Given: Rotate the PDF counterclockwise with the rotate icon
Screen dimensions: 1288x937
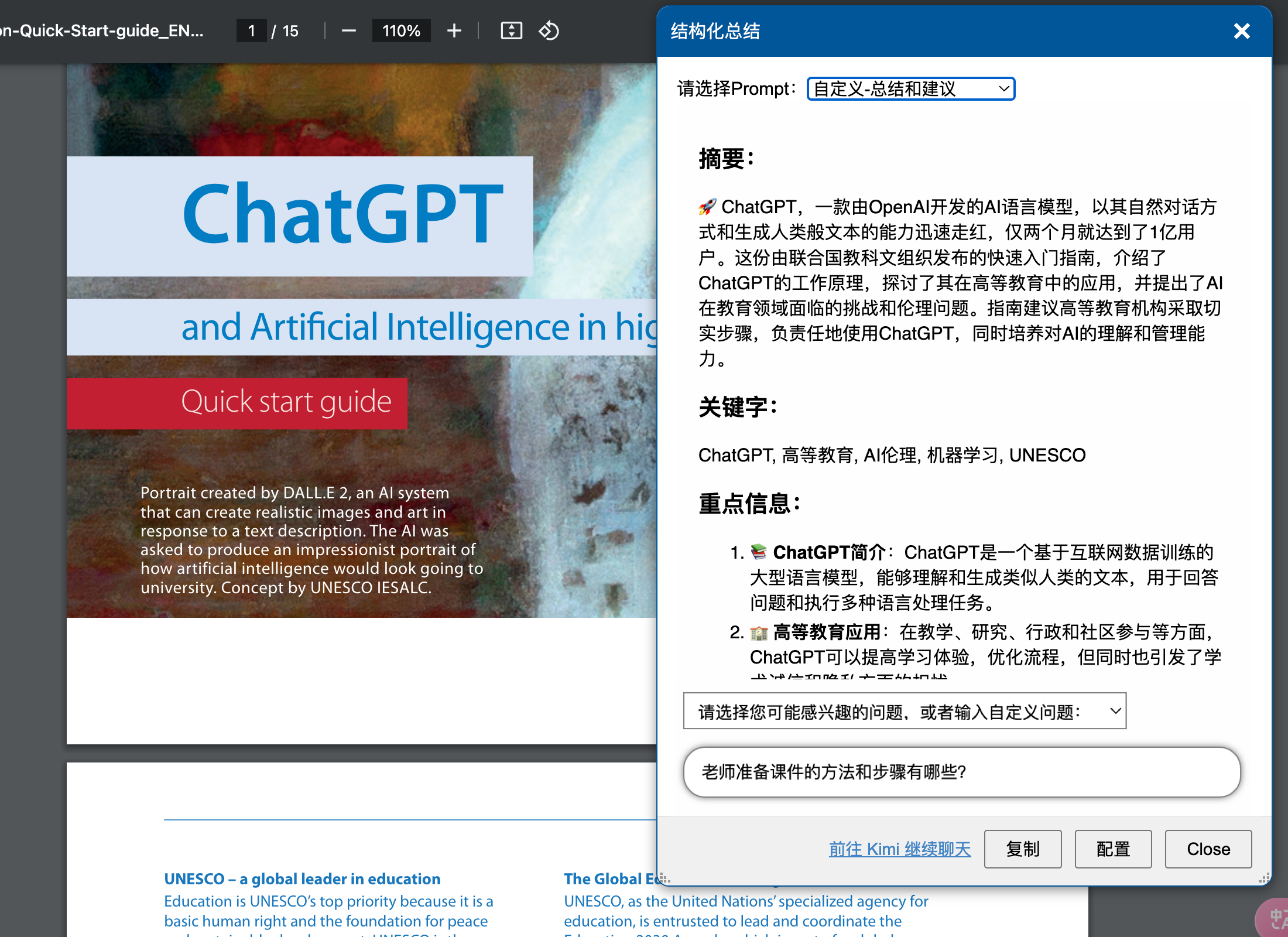Looking at the screenshot, I should pos(549,30).
